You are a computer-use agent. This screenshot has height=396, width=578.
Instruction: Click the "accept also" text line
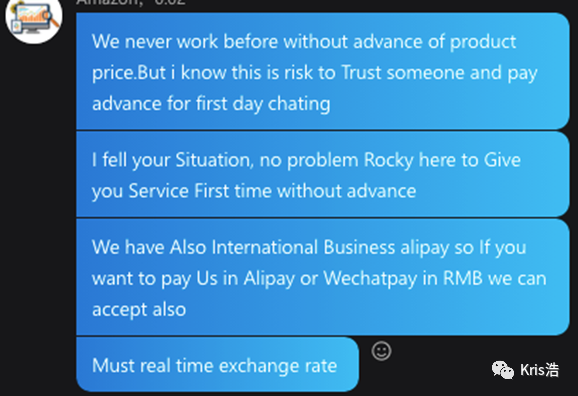point(139,309)
